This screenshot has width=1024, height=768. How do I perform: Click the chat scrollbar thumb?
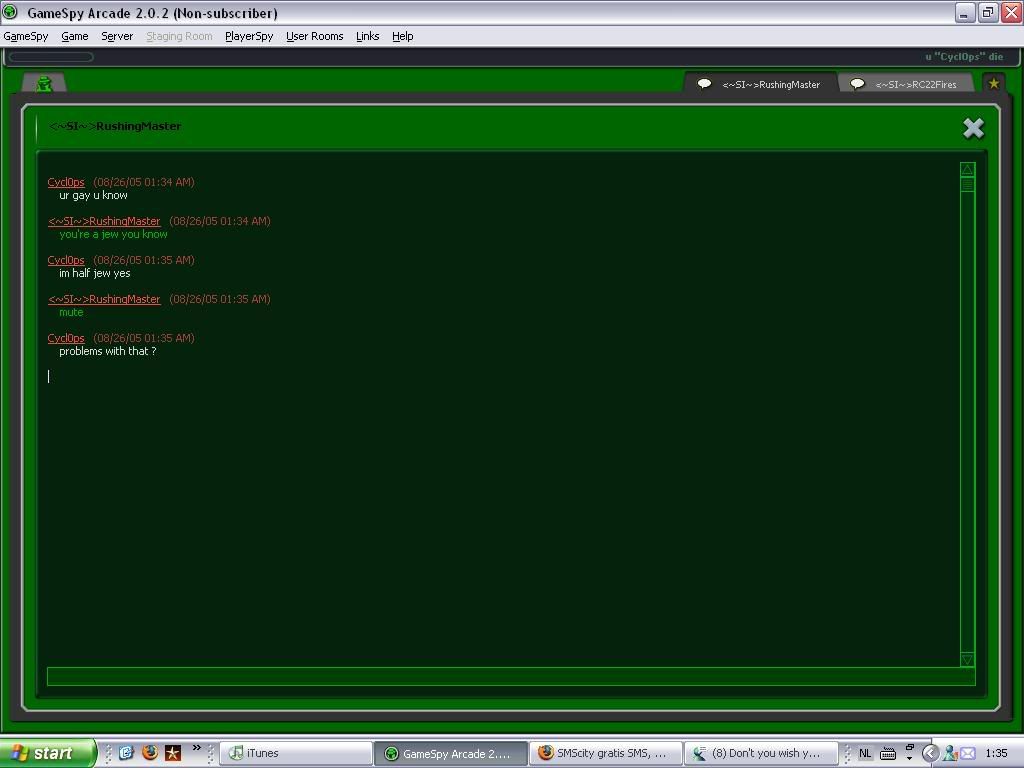967,185
